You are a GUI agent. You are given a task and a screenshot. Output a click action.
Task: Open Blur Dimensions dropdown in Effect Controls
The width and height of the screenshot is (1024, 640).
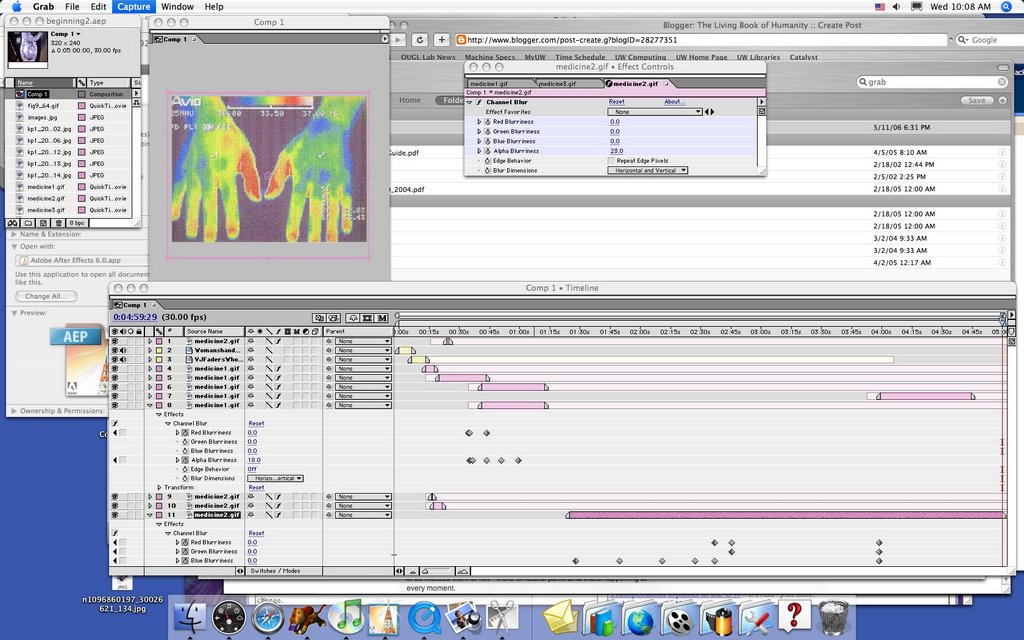(647, 170)
